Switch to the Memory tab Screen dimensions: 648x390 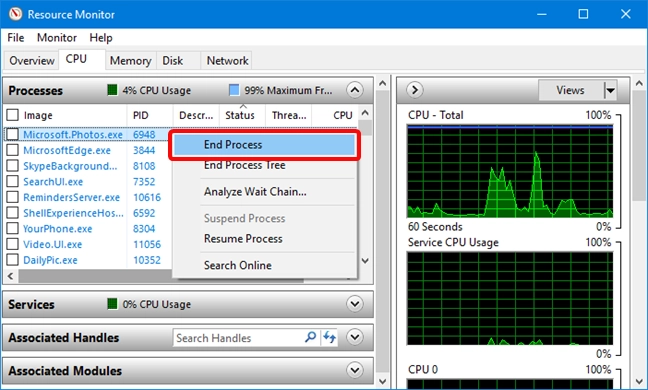(x=131, y=61)
